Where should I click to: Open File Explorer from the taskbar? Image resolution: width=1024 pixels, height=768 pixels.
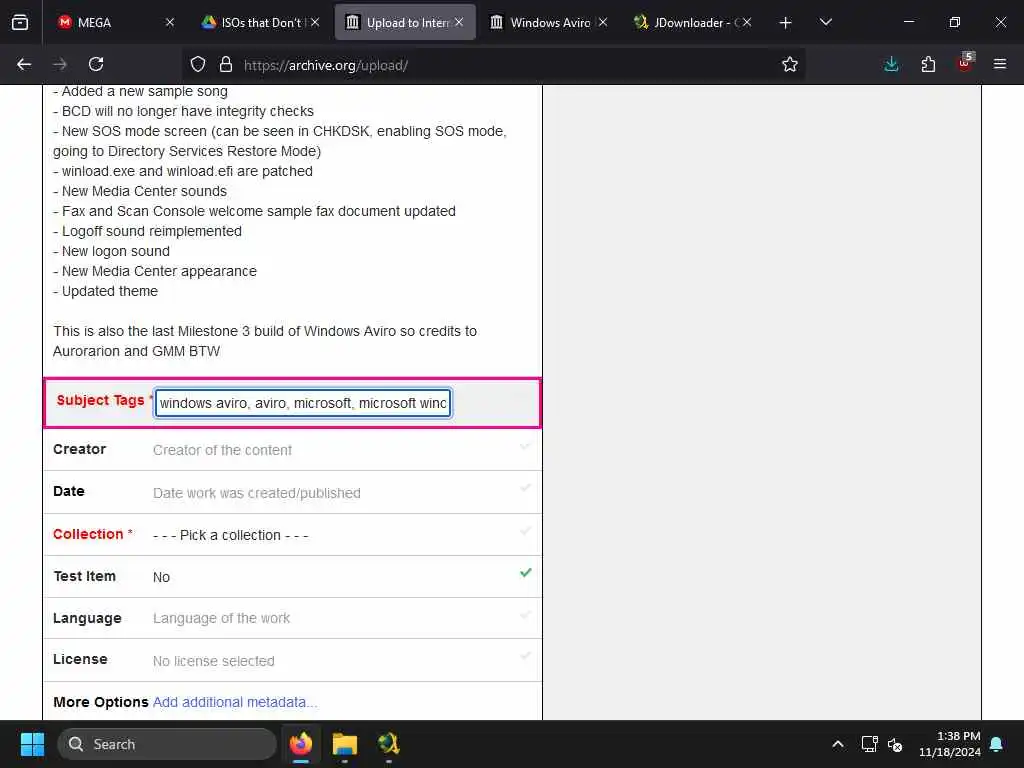(345, 744)
